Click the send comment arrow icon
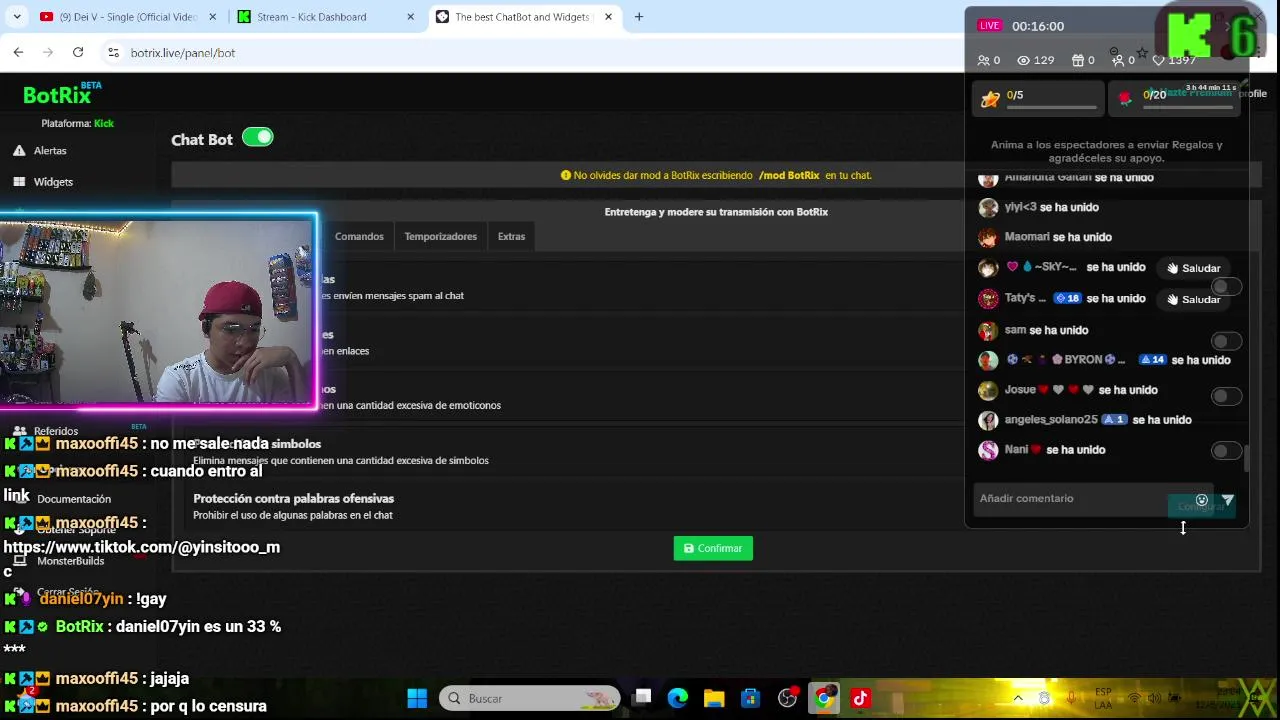This screenshot has height=720, width=1280. click(1228, 500)
